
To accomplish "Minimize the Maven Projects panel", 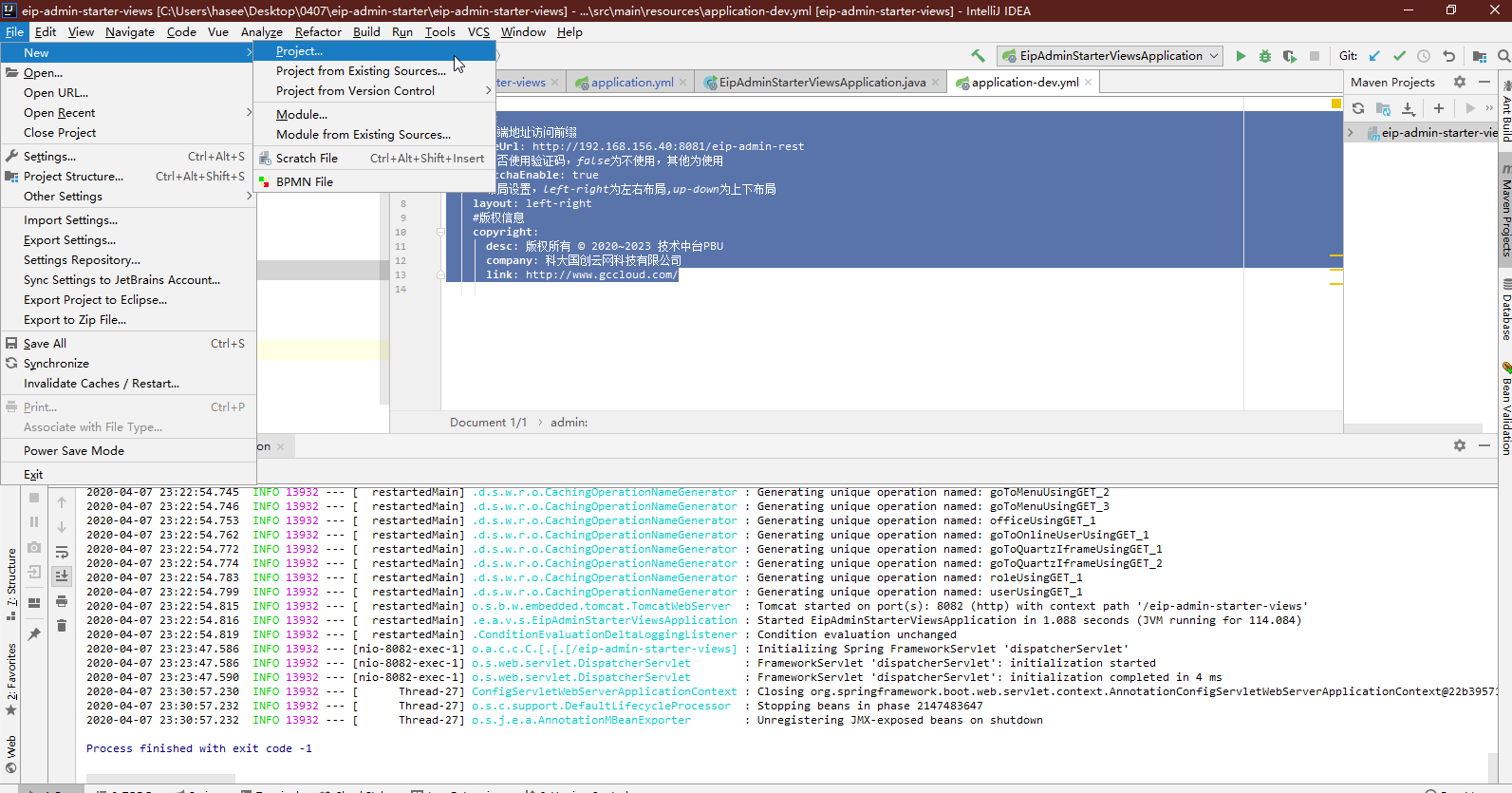I will pos(1484,82).
